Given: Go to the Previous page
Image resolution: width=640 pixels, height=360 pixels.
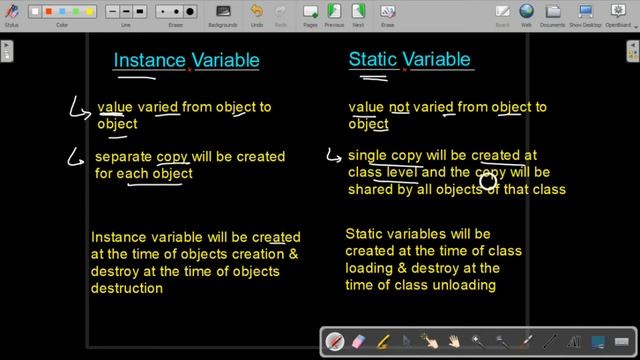Looking at the screenshot, I should click(x=334, y=15).
